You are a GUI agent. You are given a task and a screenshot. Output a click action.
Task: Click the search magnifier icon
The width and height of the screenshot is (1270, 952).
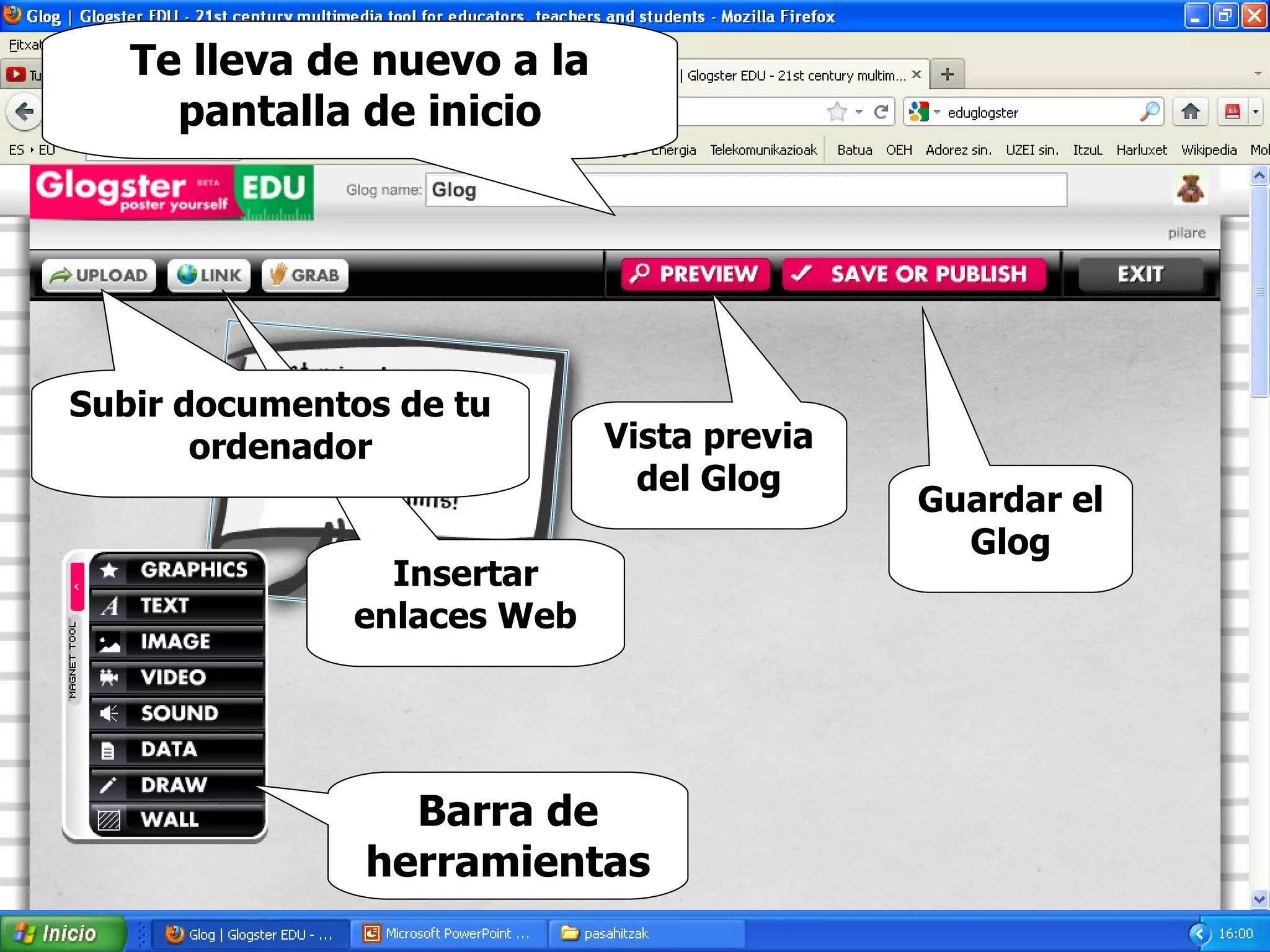1149,112
